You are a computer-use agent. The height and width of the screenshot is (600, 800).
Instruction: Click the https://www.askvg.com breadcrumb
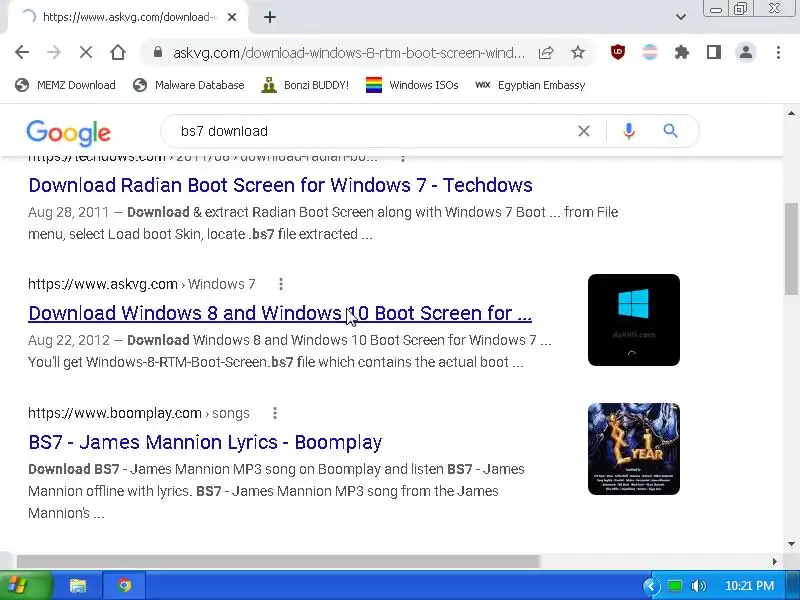point(103,284)
